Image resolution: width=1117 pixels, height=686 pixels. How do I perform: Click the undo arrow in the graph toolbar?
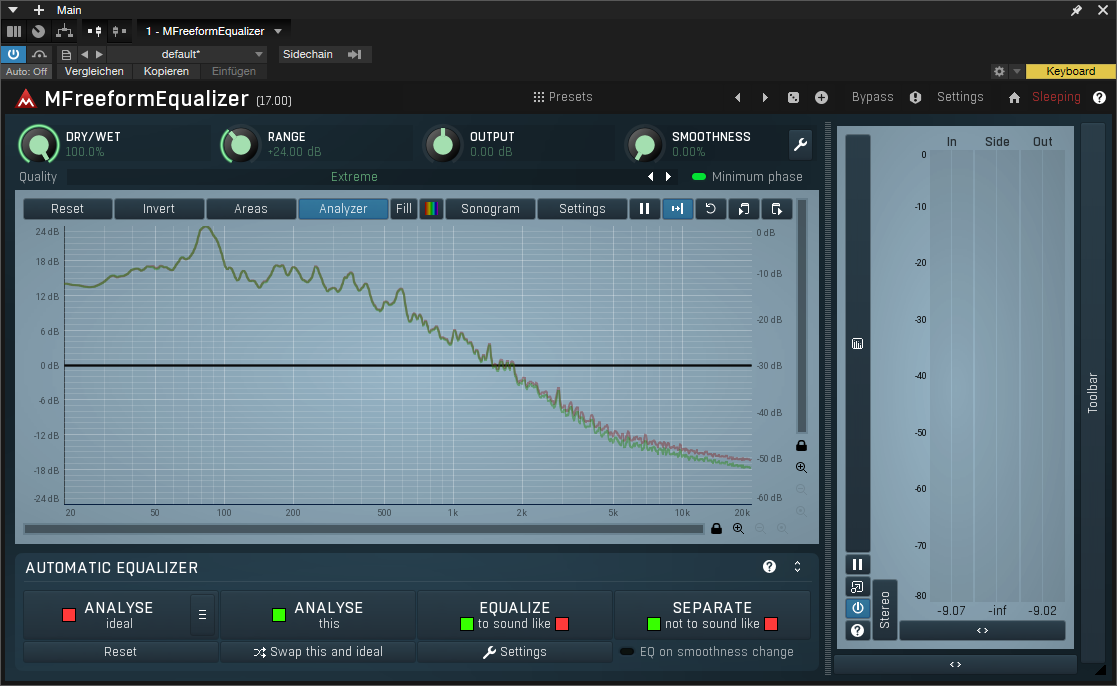(710, 209)
